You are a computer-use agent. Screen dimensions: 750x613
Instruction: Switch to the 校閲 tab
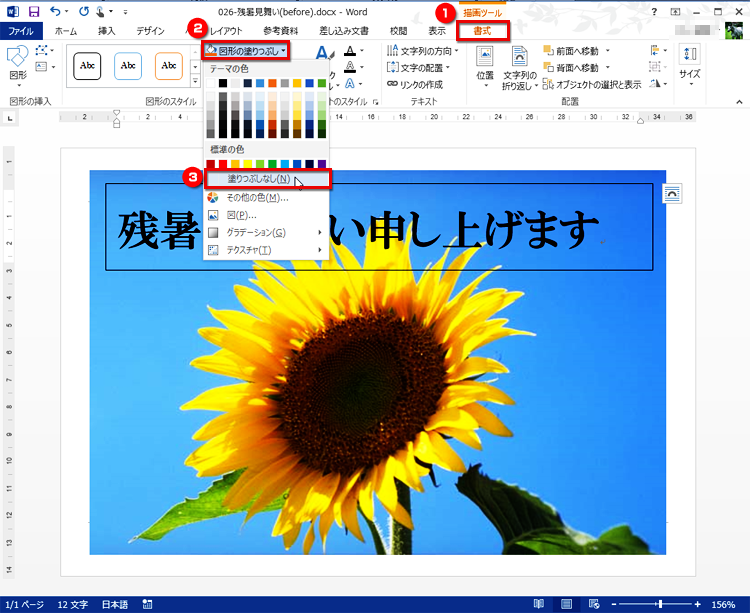[398, 31]
